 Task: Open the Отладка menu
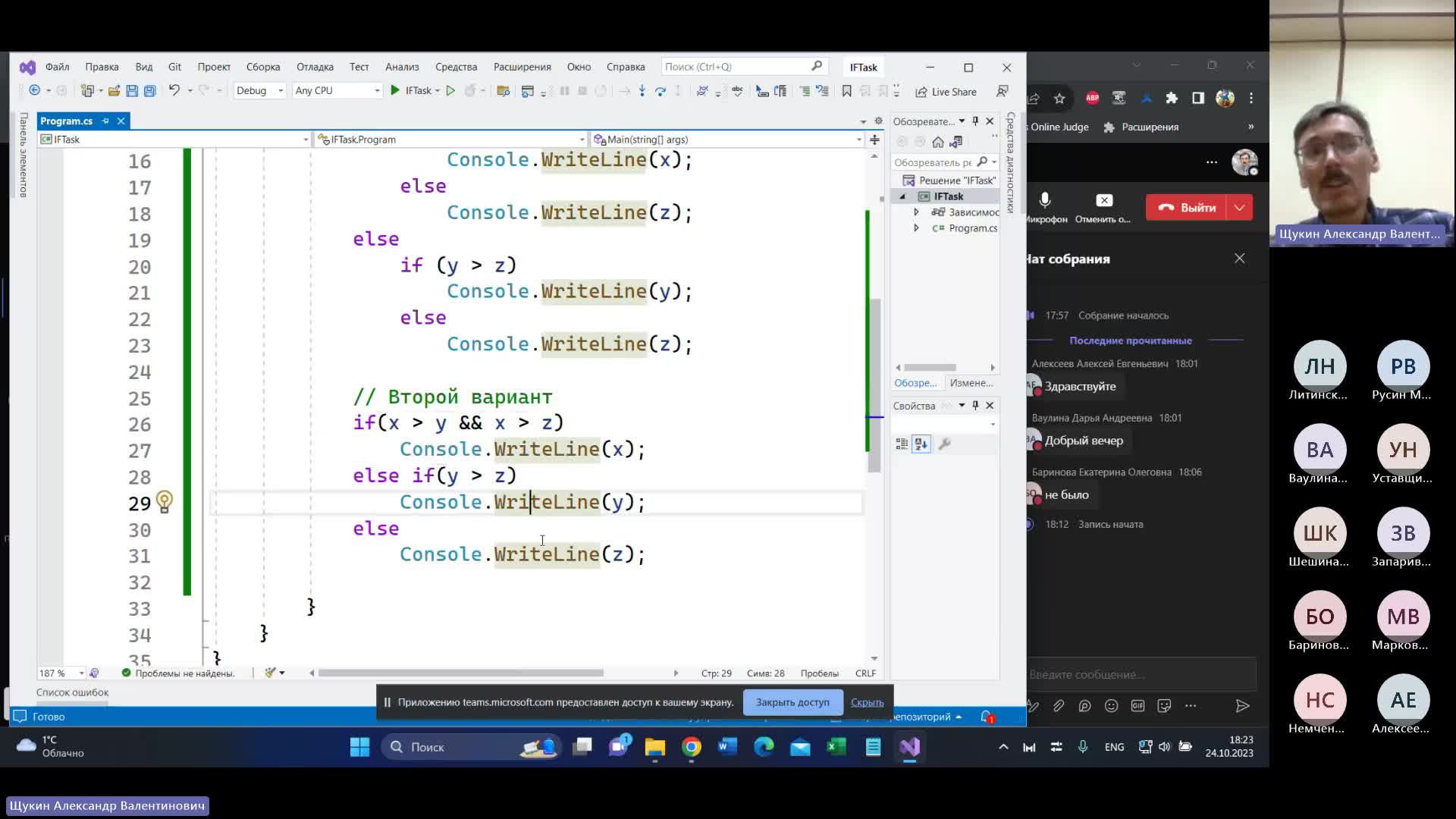tap(315, 67)
